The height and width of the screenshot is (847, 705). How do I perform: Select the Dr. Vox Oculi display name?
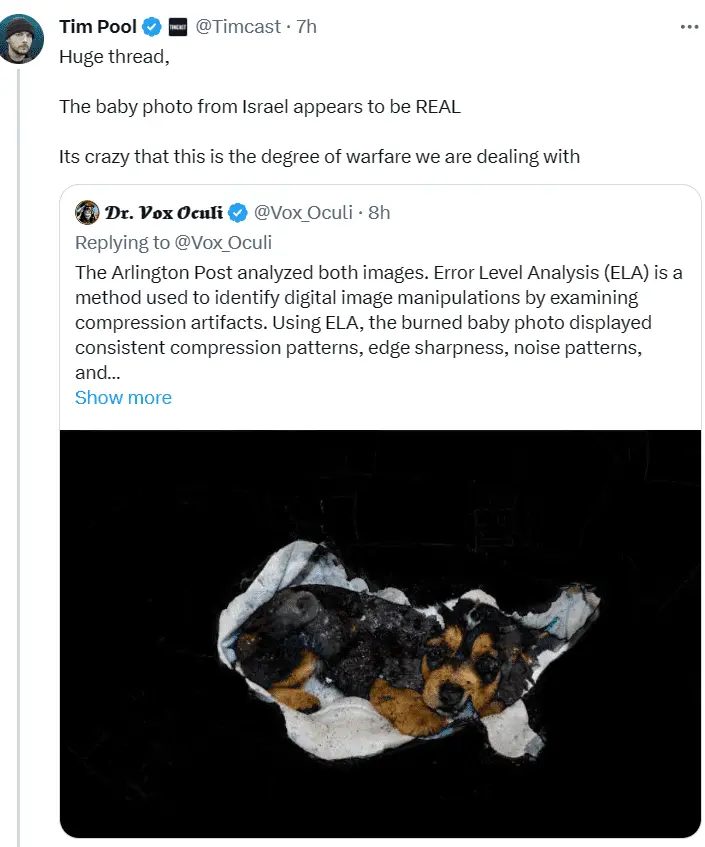pyautogui.click(x=162, y=212)
